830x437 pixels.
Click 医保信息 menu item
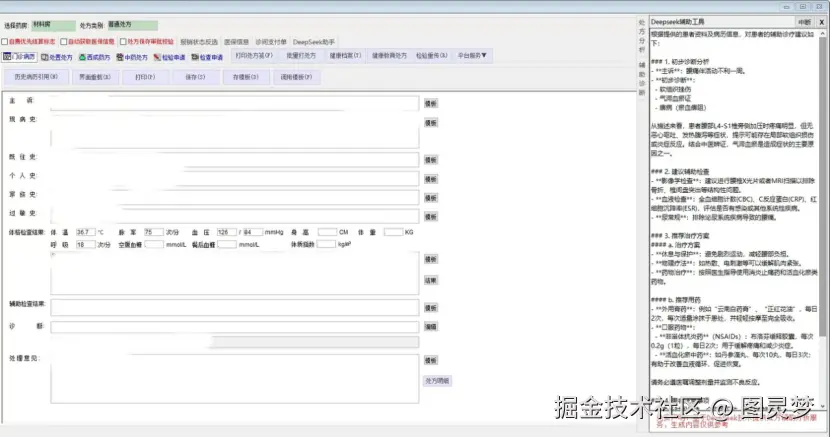click(x=236, y=42)
